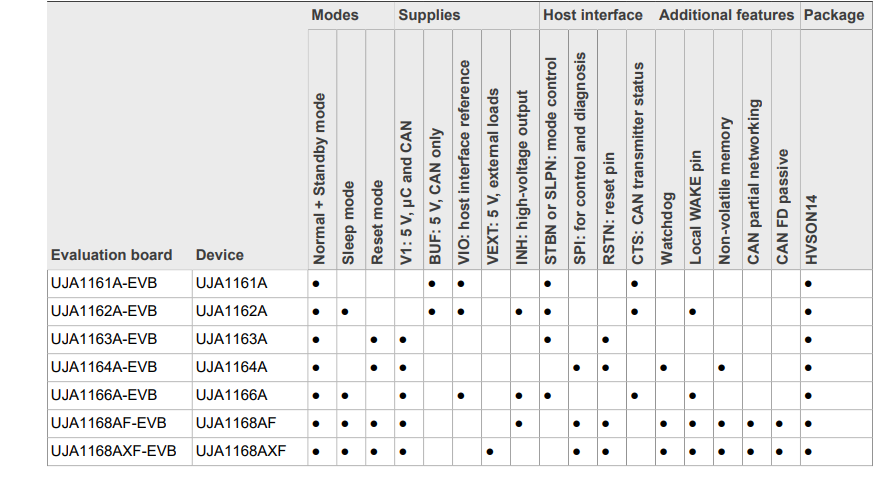
Task: Click the Package group header
Action: pos(834,15)
